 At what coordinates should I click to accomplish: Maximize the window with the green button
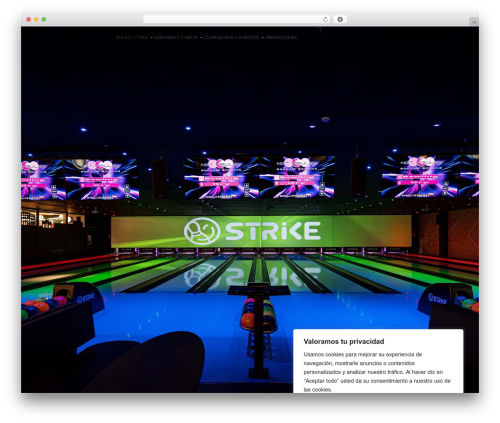point(44,19)
